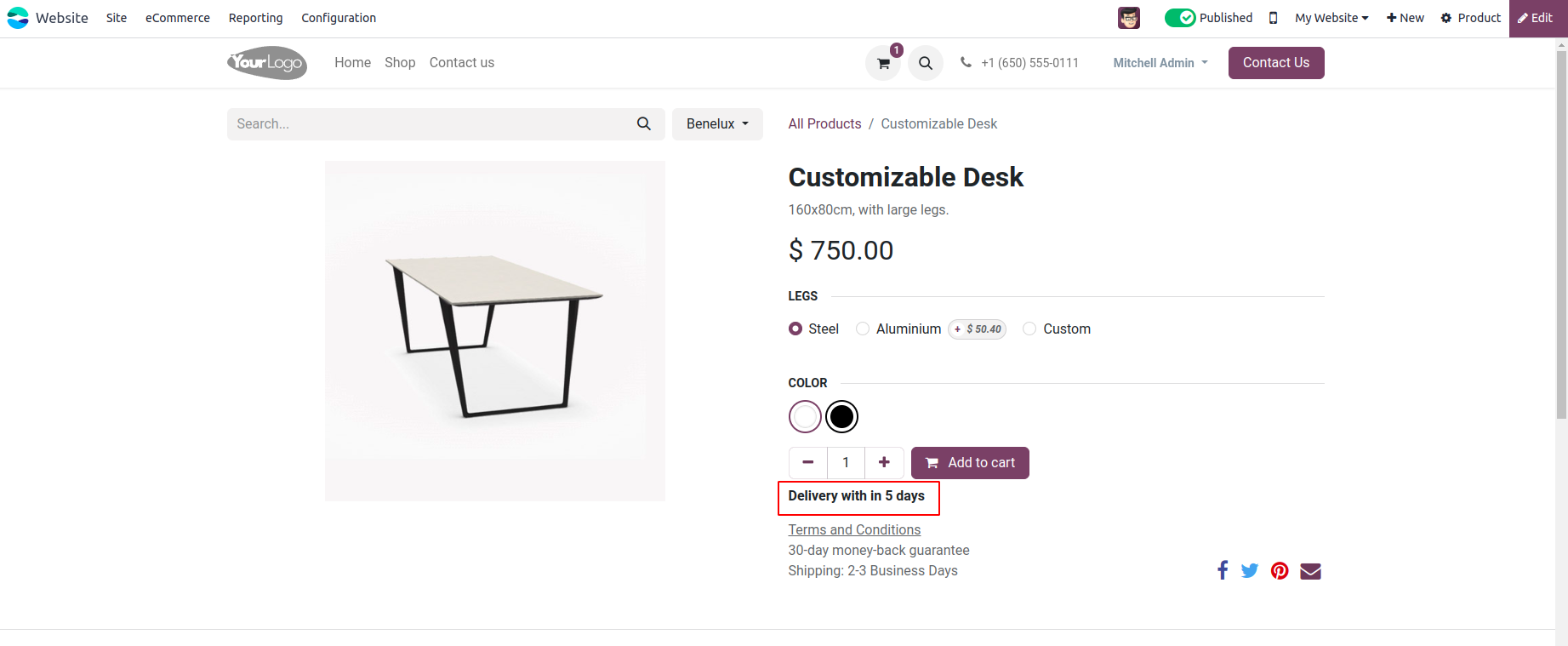The height and width of the screenshot is (646, 1568).
Task: Expand the Mitchell Admin user menu
Action: 1160,63
